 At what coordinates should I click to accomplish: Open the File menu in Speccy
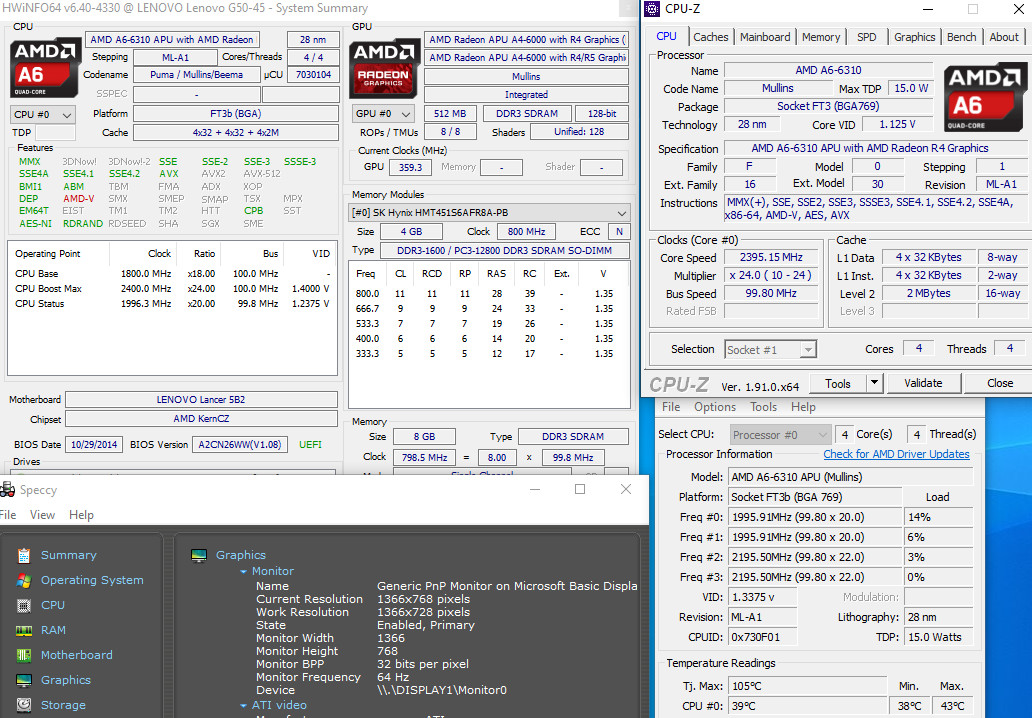pos(8,515)
